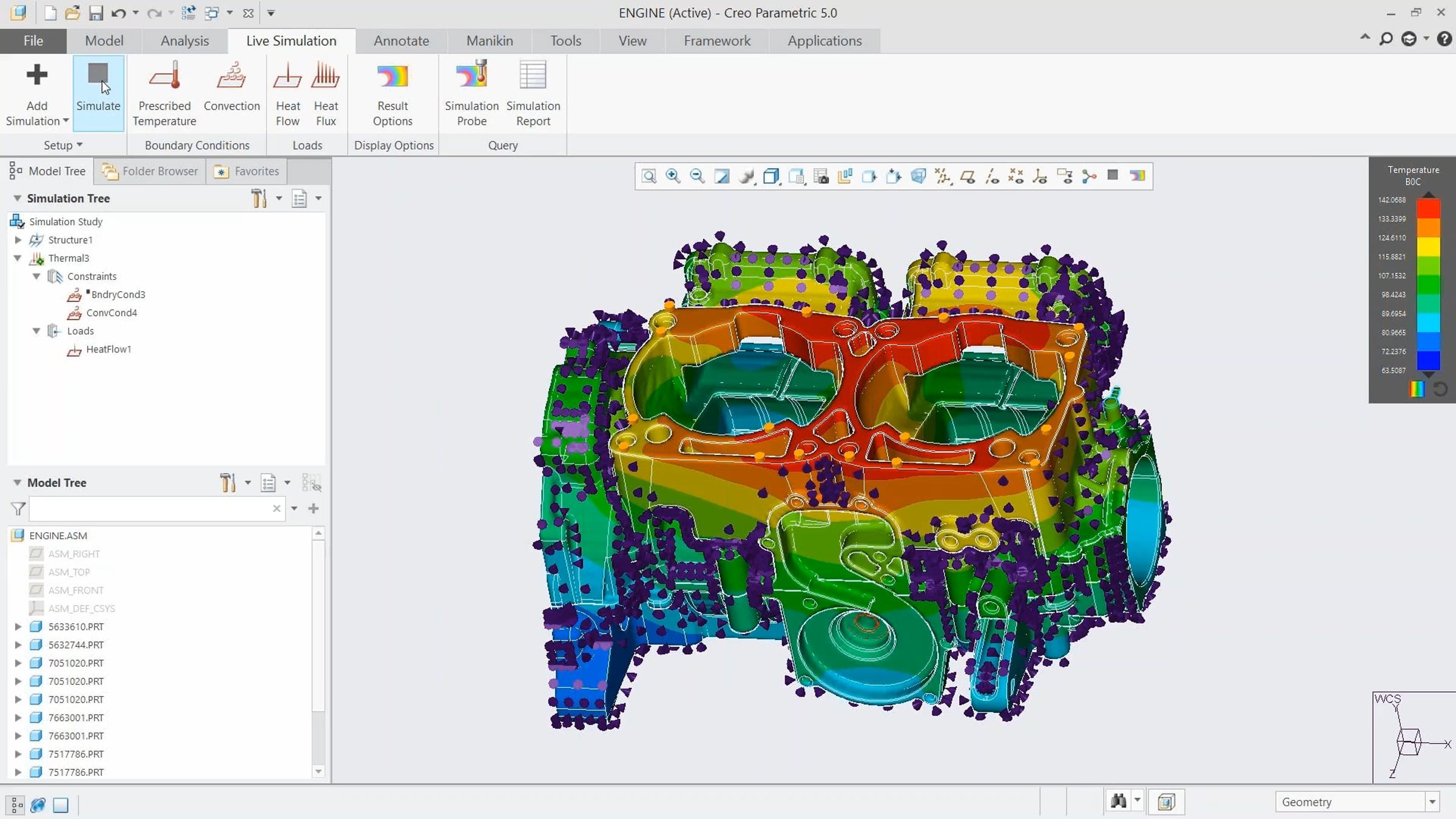Open the Folder Browser tab
This screenshot has width=1456, height=819.
[x=150, y=171]
